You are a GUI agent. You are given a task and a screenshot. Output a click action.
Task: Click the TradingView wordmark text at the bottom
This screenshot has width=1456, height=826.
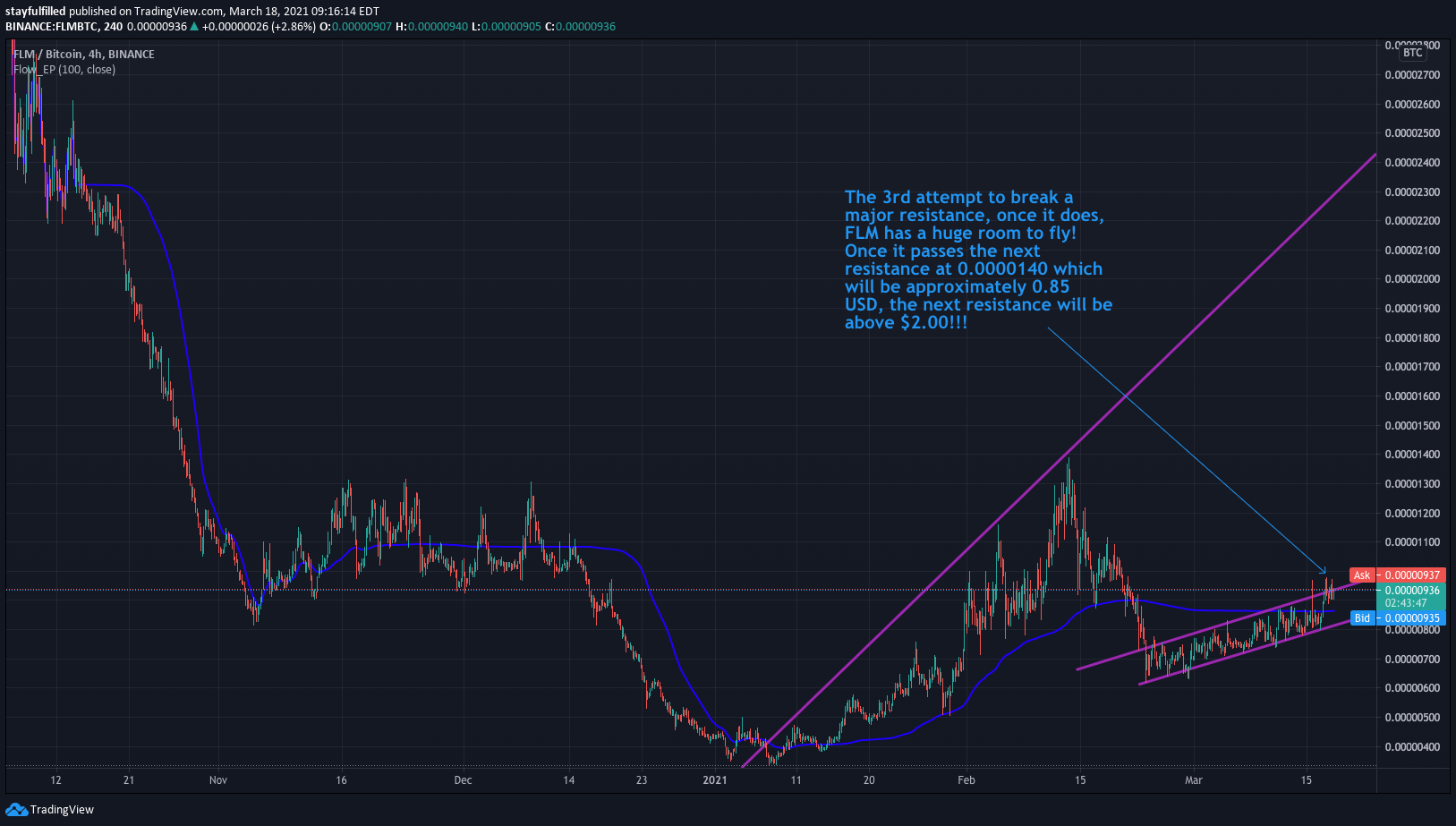(x=62, y=810)
